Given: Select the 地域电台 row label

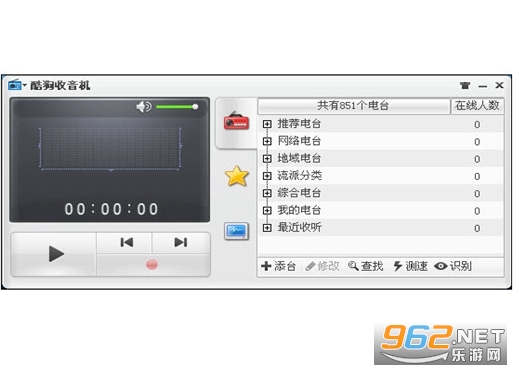Looking at the screenshot, I should 299,158.
